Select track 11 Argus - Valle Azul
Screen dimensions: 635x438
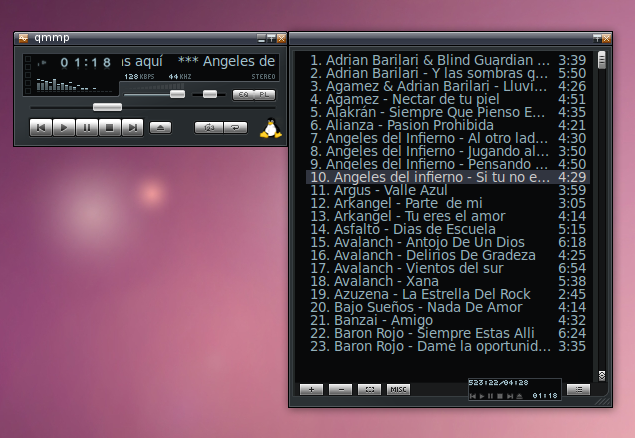[x=448, y=190]
